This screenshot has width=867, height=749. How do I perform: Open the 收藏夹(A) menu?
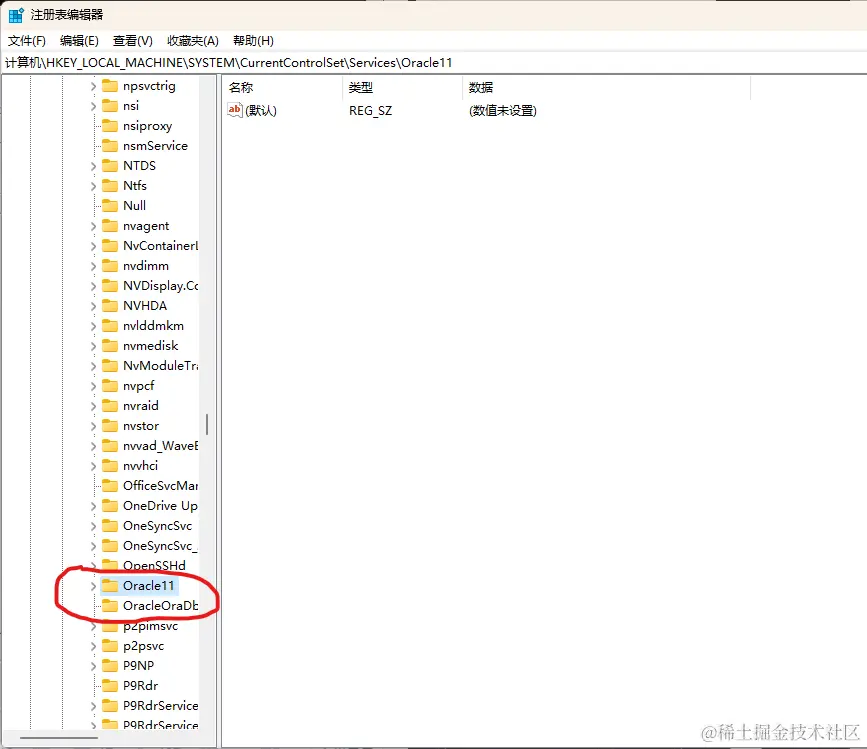coord(193,41)
